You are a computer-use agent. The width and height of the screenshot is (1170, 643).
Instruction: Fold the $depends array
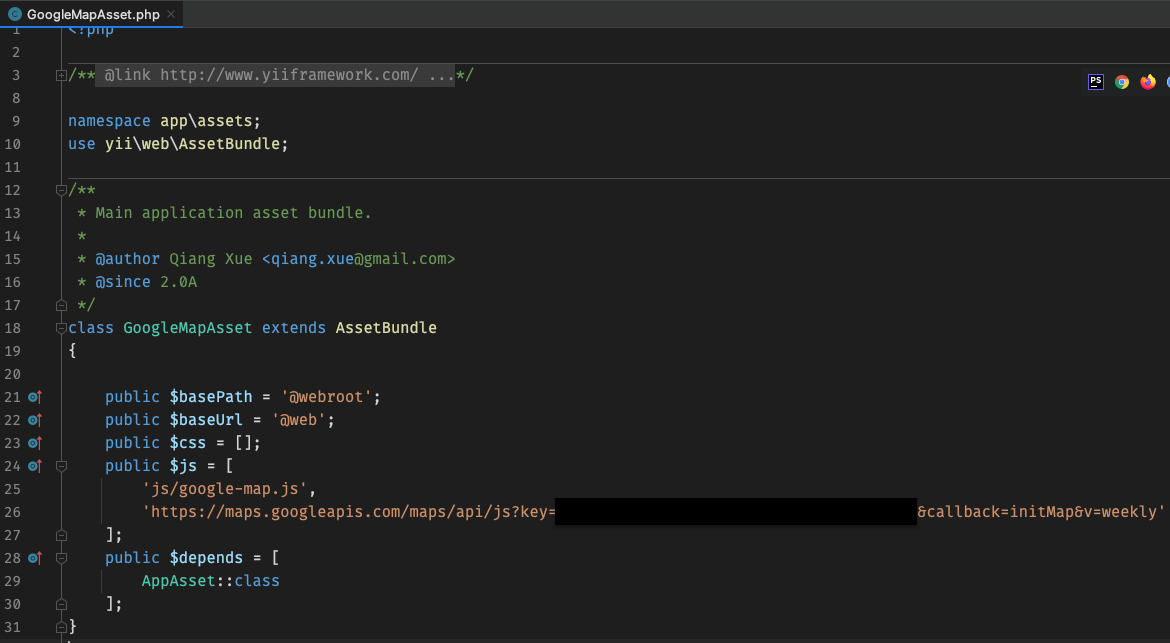[x=61, y=558]
